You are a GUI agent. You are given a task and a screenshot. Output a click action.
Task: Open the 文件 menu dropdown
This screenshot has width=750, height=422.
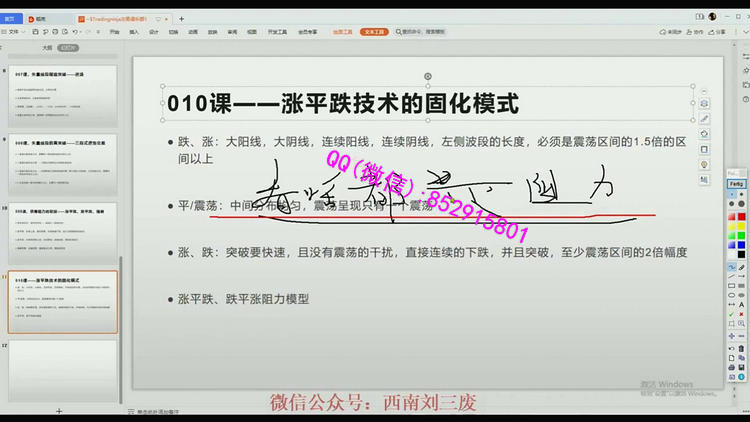pyautogui.click(x=16, y=32)
